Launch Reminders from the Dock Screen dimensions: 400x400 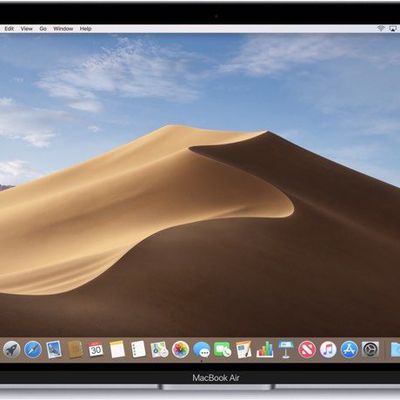[138, 349]
